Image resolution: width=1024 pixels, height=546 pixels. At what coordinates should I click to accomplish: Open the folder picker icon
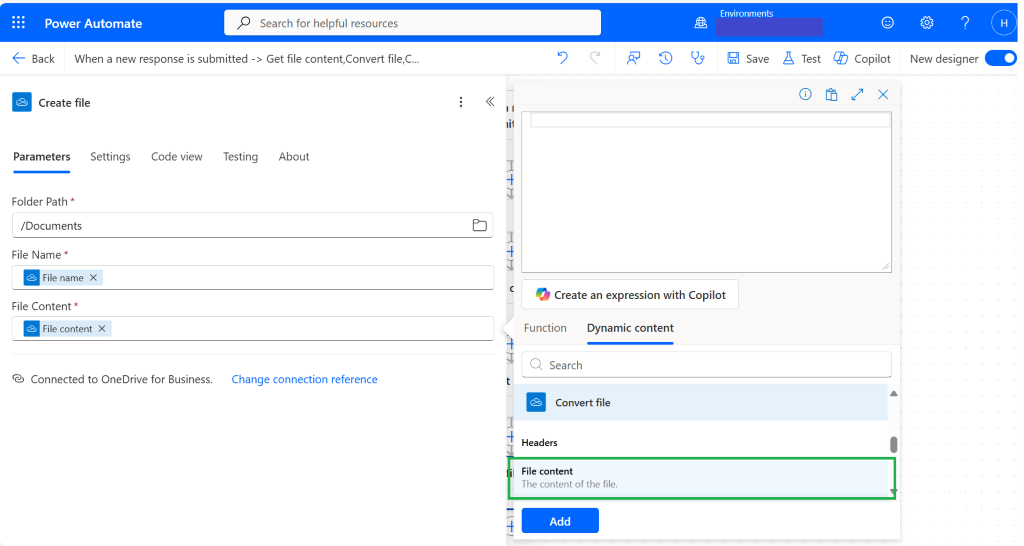click(x=480, y=225)
